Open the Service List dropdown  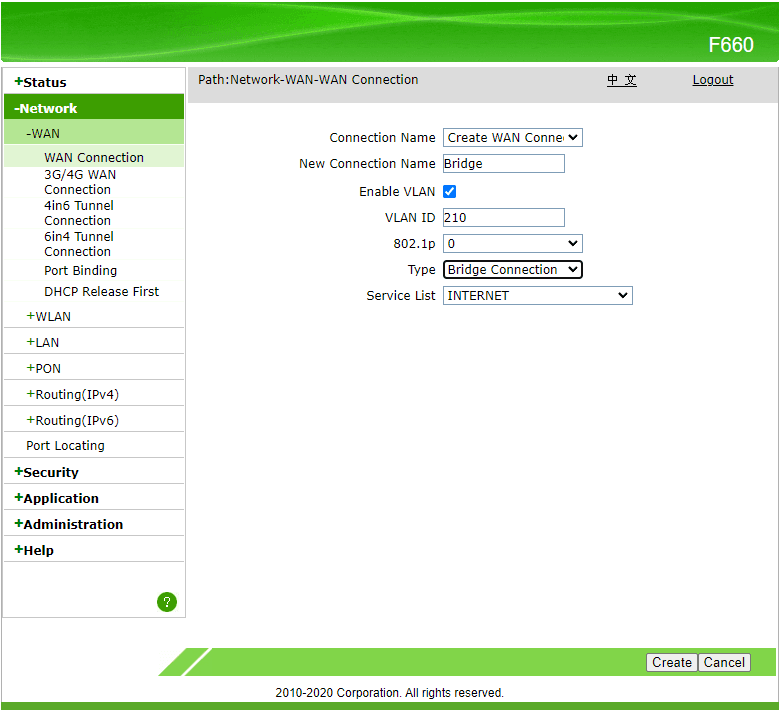537,296
